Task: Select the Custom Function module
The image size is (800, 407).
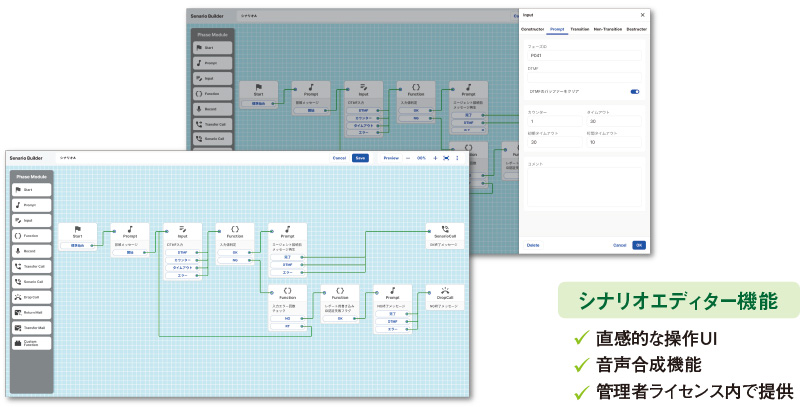Action: coord(31,343)
